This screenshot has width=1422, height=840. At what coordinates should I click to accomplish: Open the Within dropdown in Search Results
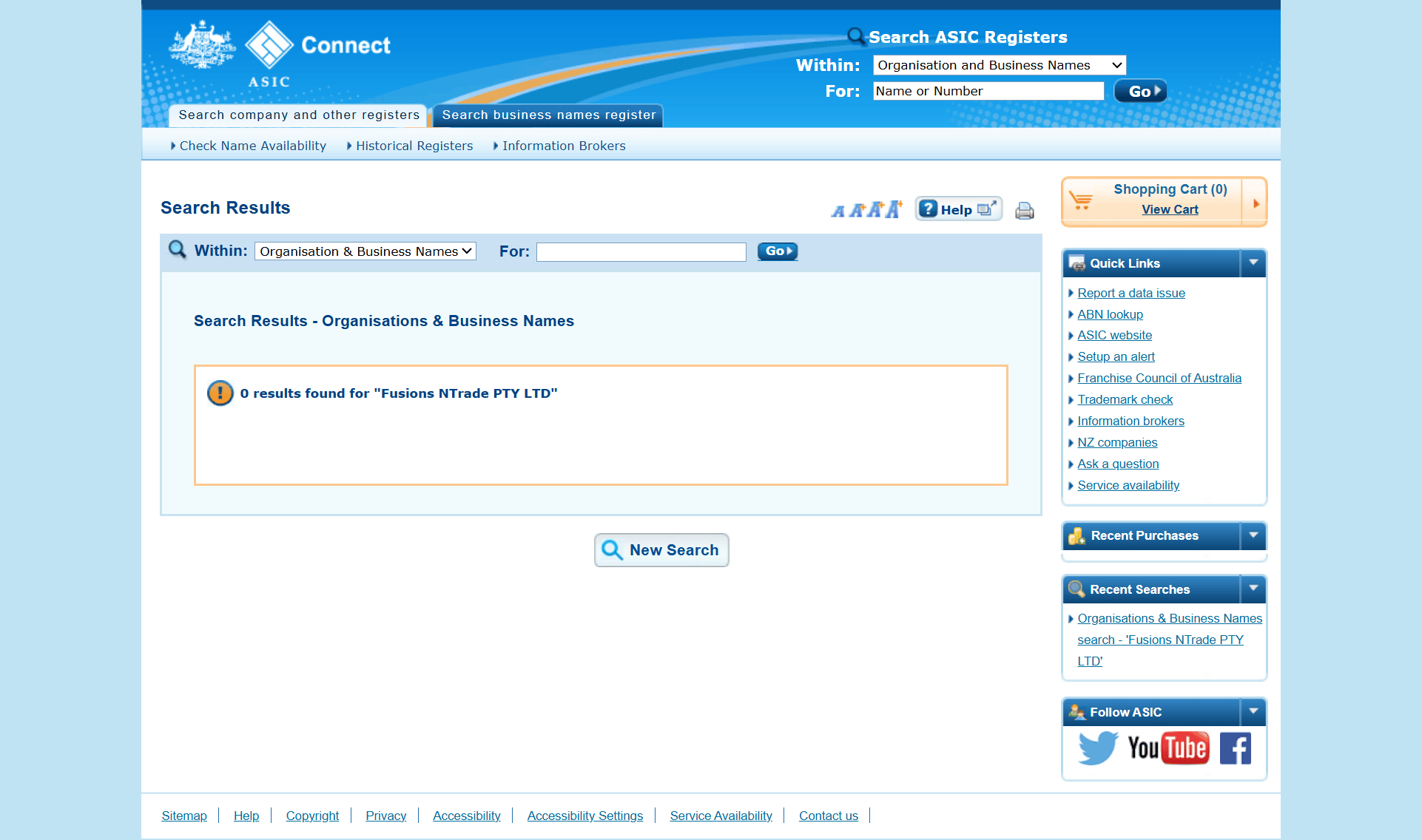(x=365, y=251)
